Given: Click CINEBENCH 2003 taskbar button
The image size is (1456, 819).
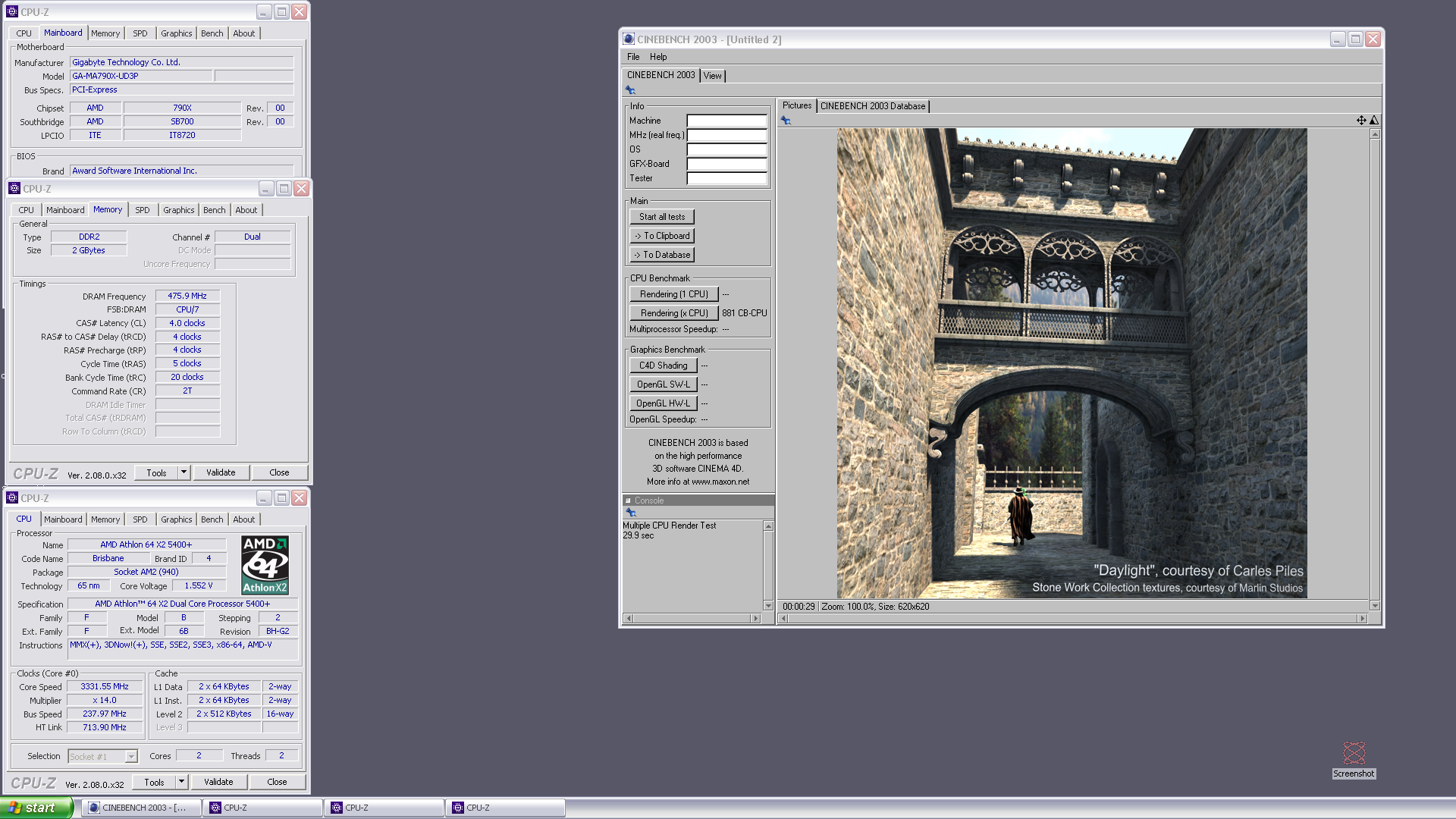Looking at the screenshot, I should [141, 808].
